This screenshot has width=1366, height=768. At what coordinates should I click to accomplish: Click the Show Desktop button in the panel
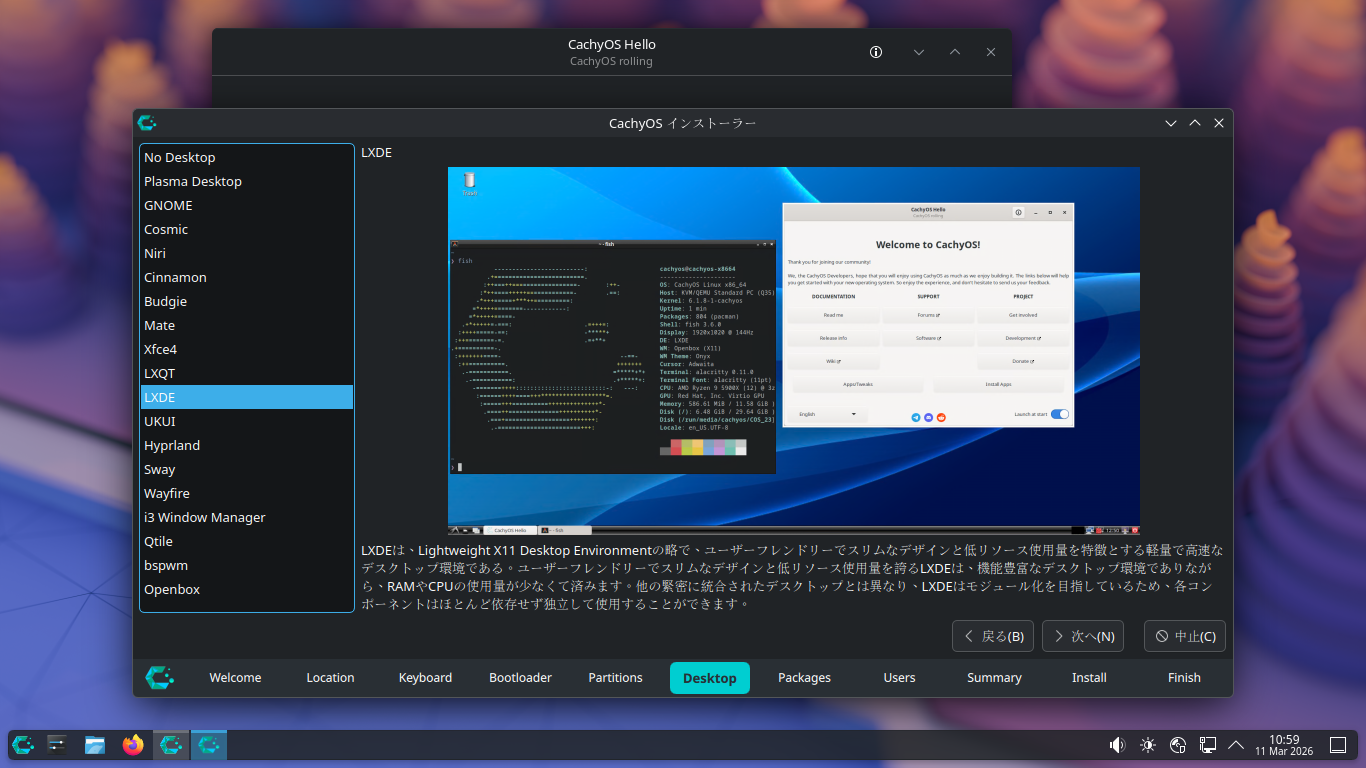click(1338, 745)
